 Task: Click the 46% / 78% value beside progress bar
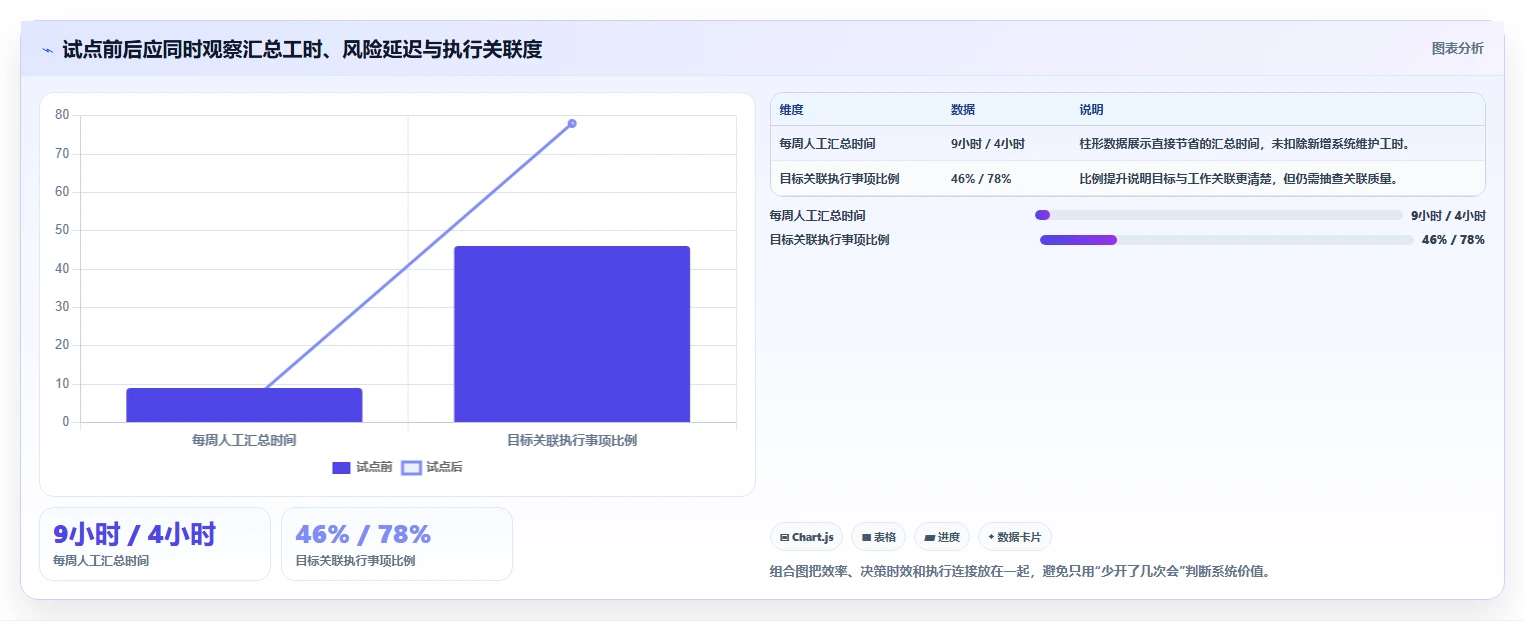1453,240
